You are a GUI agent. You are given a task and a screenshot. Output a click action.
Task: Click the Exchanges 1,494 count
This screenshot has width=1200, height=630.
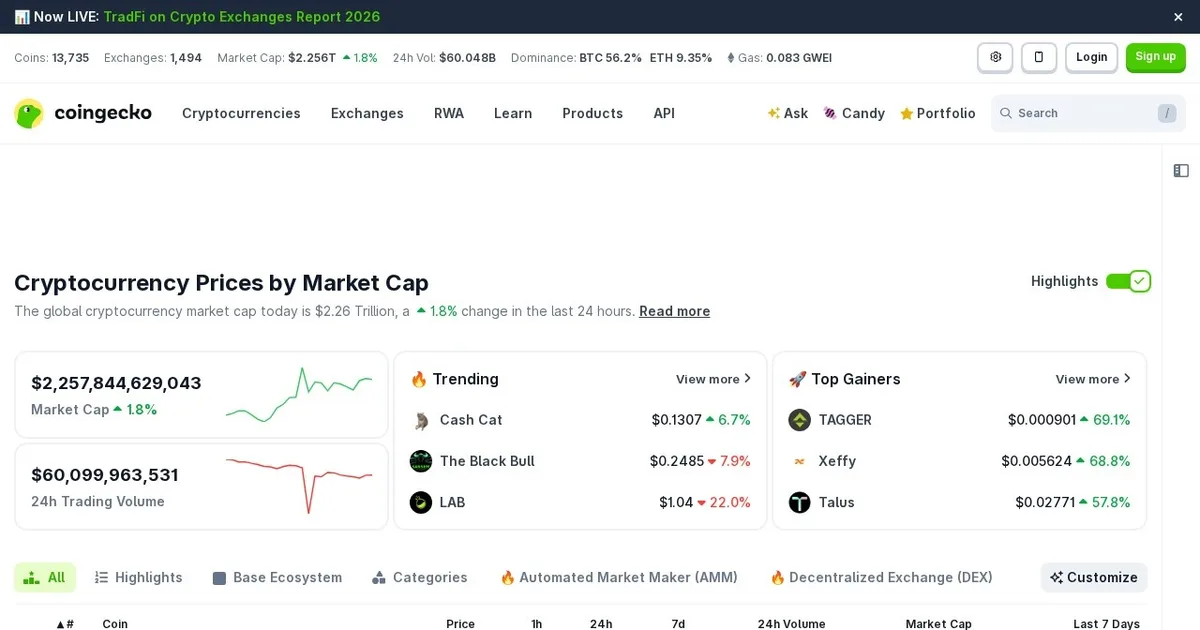pos(153,58)
